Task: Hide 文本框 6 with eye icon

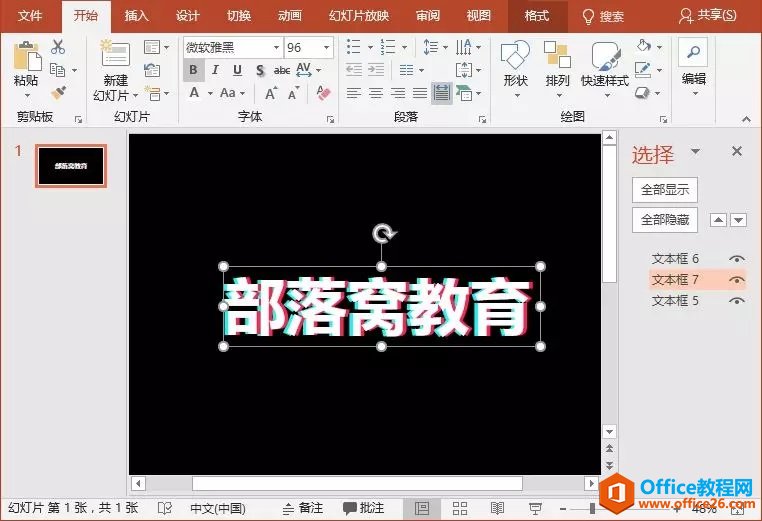Action: point(737,259)
